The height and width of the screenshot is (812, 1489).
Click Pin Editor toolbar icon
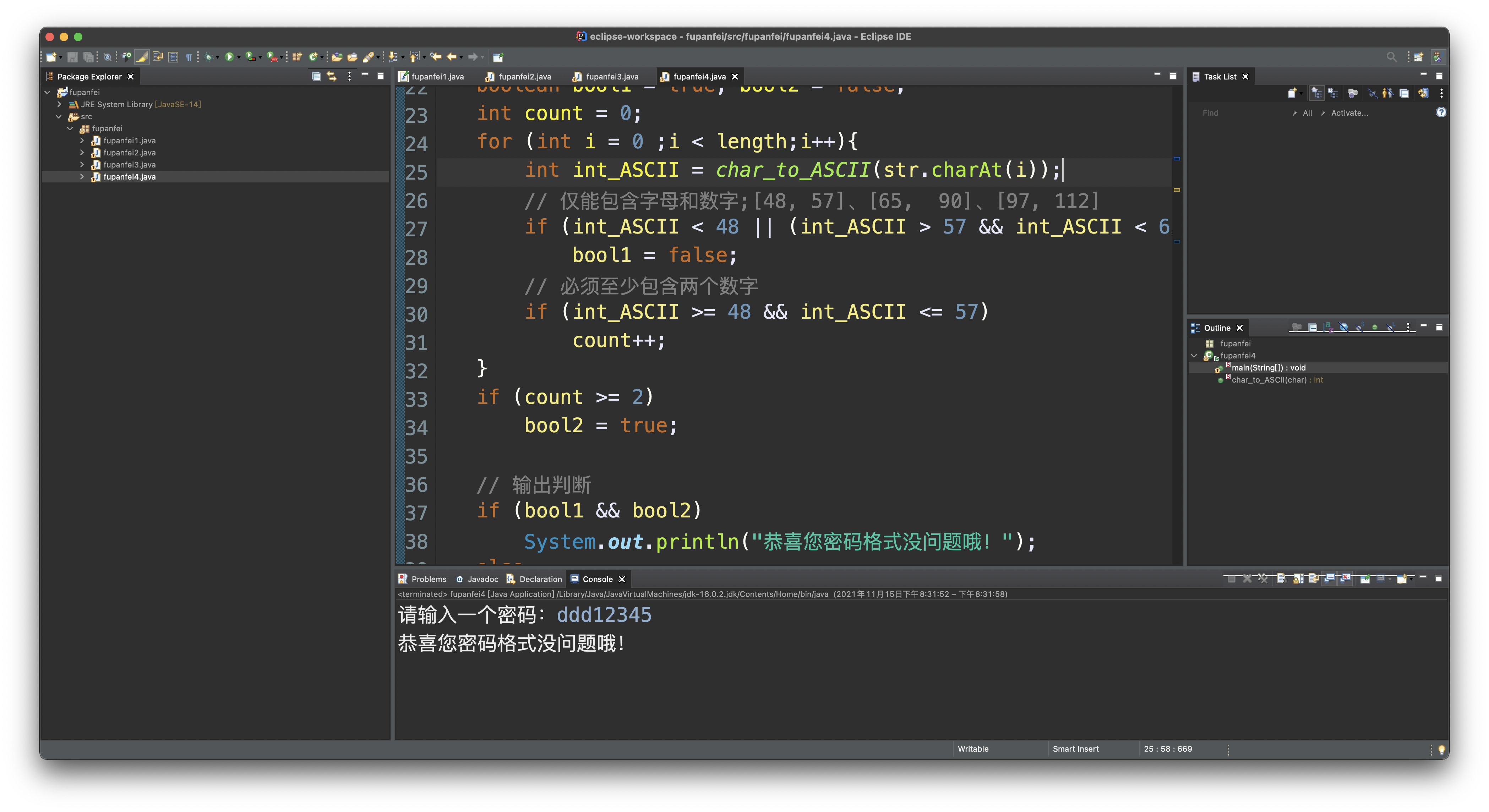click(498, 57)
